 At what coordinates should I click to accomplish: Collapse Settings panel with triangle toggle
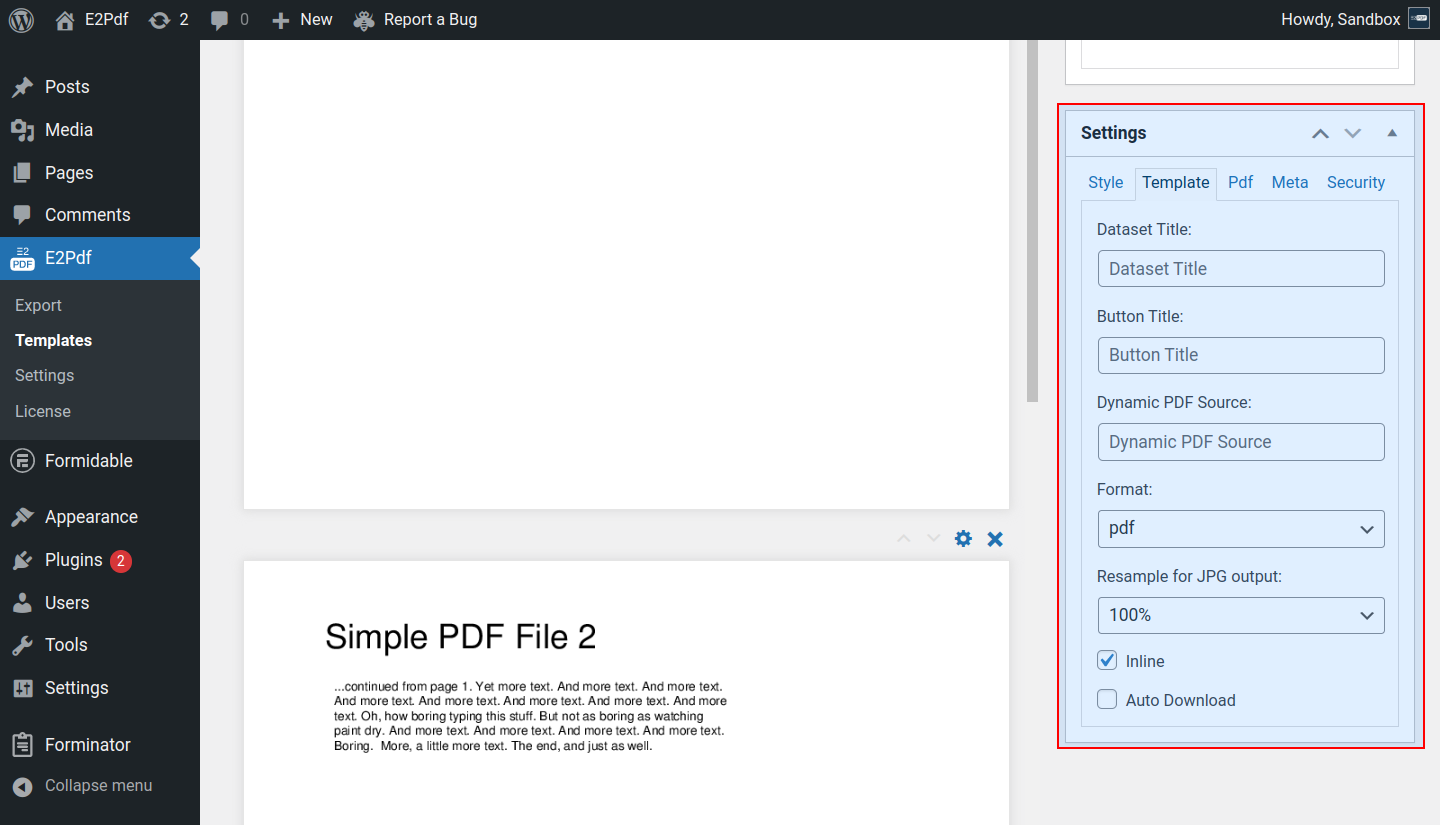coord(1392,133)
